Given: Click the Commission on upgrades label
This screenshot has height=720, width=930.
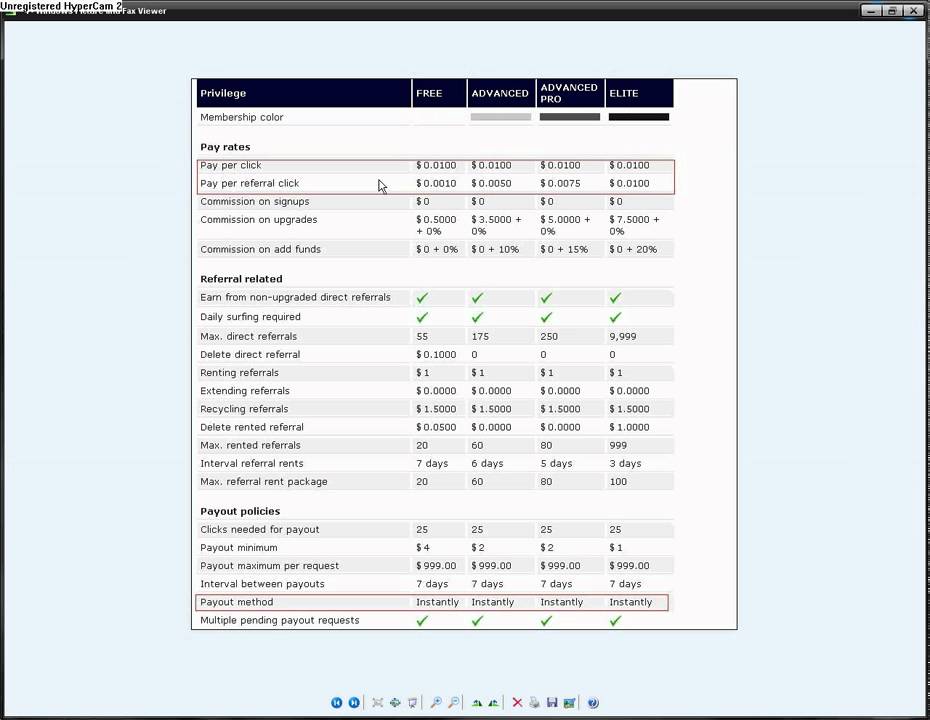Looking at the screenshot, I should click(x=259, y=219).
